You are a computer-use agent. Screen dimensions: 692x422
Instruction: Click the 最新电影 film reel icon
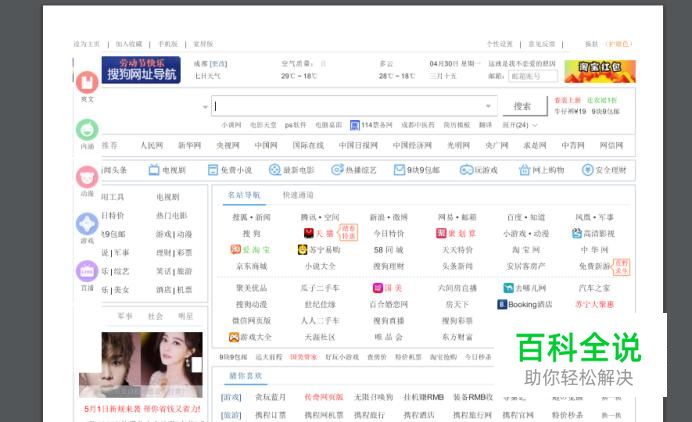(275, 170)
